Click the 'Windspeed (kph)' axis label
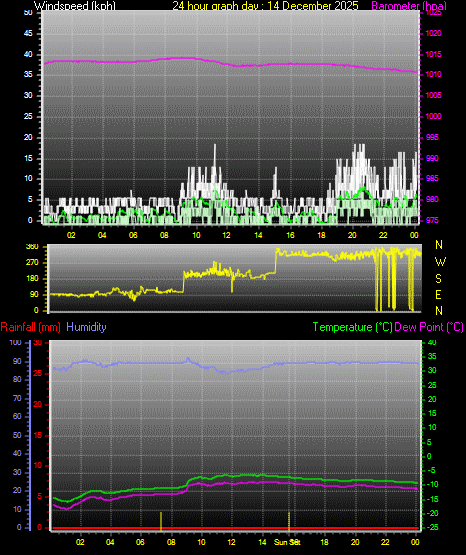Viewport: 466px width, 555px height. 75,6
